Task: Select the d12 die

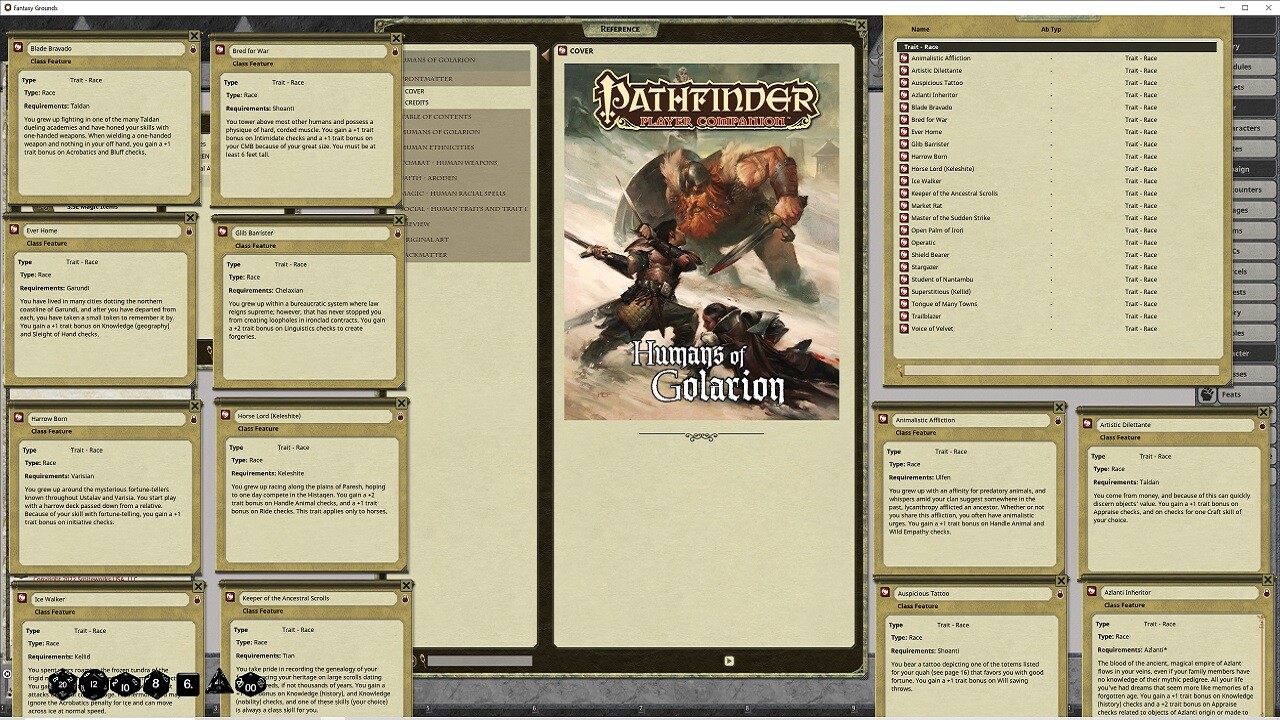Action: click(x=94, y=685)
